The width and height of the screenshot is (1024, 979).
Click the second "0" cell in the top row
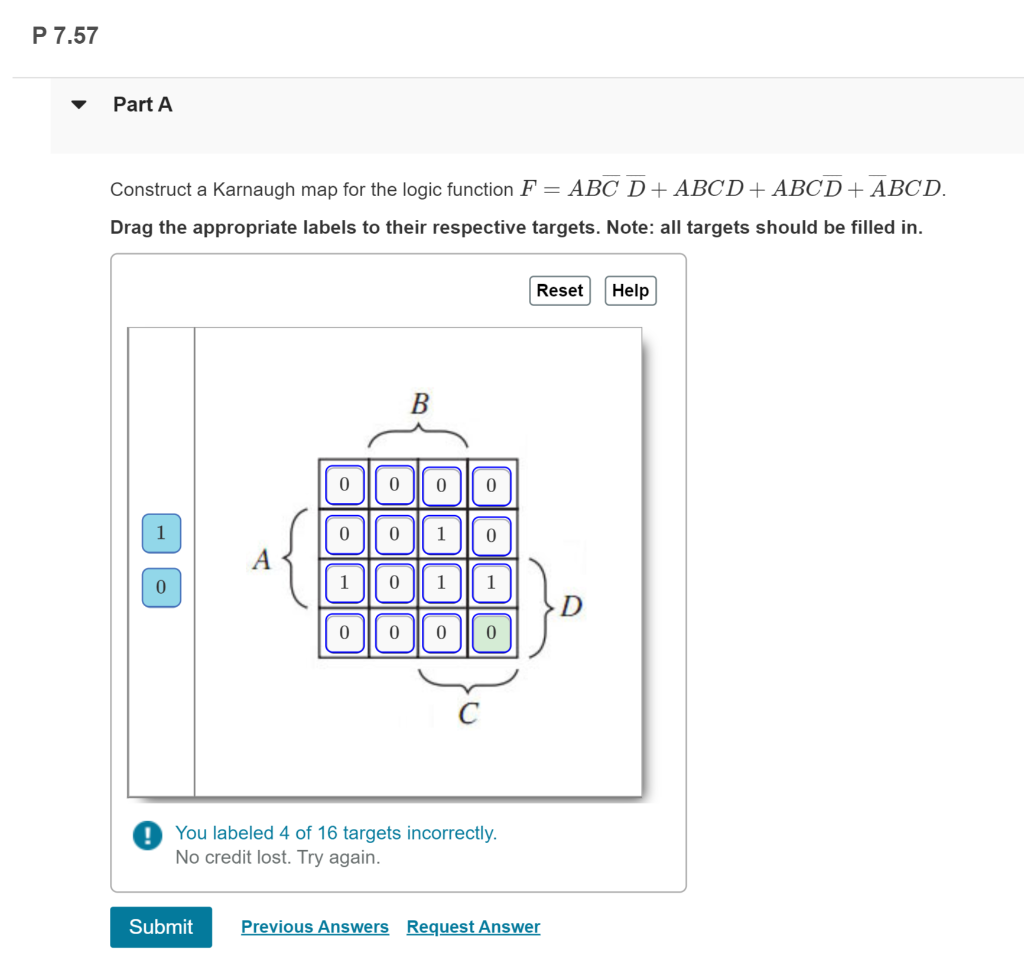[x=393, y=485]
